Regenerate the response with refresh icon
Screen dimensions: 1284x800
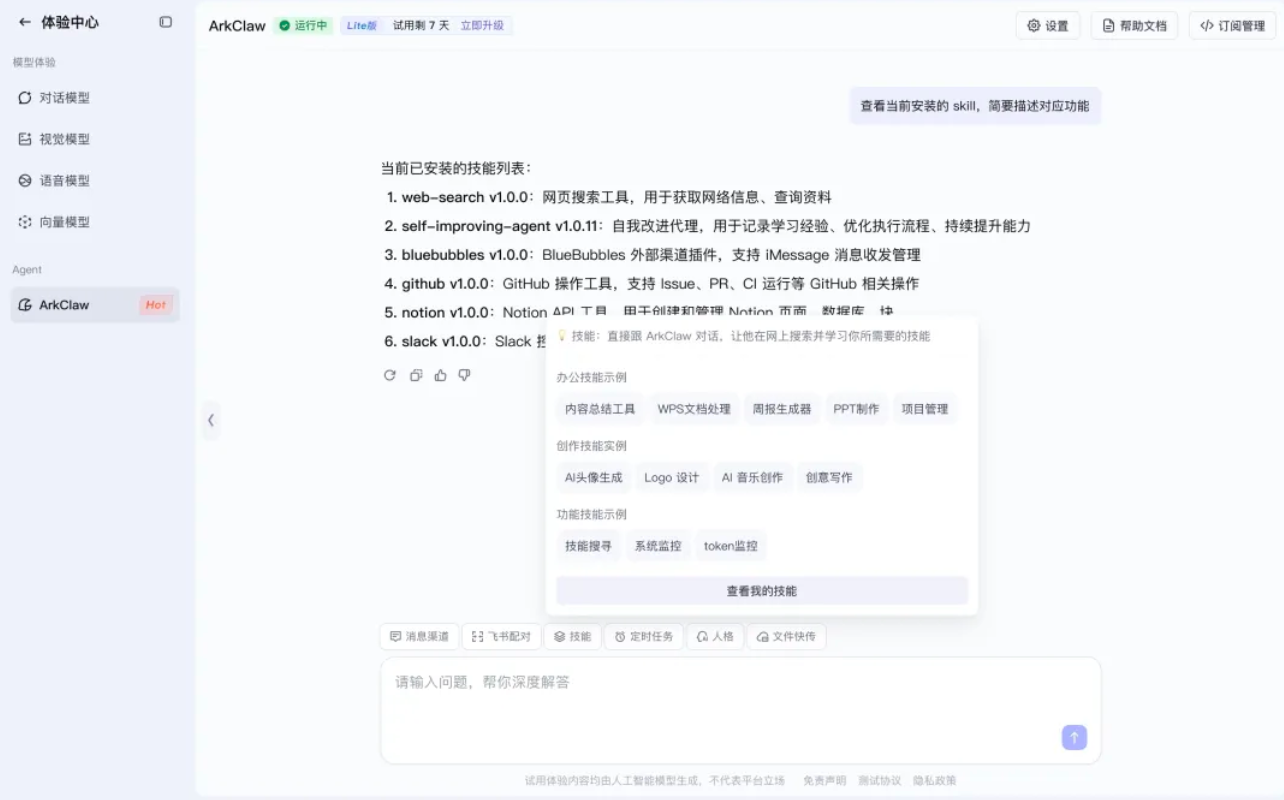coord(390,375)
